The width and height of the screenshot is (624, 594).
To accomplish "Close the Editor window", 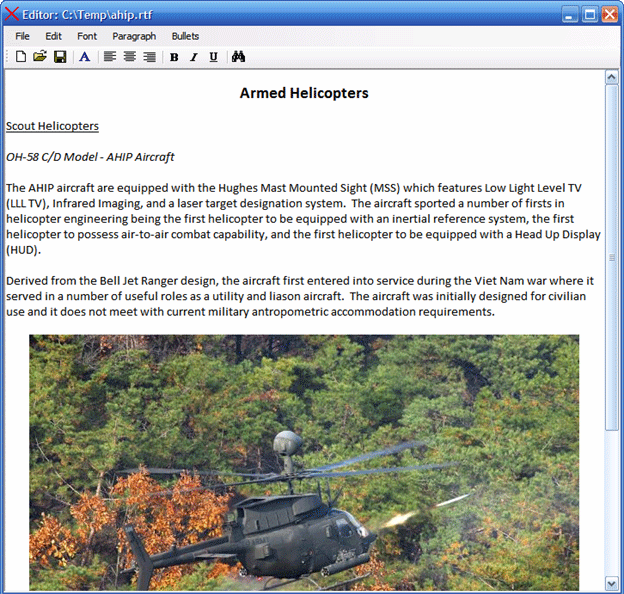I will tap(610, 15).
